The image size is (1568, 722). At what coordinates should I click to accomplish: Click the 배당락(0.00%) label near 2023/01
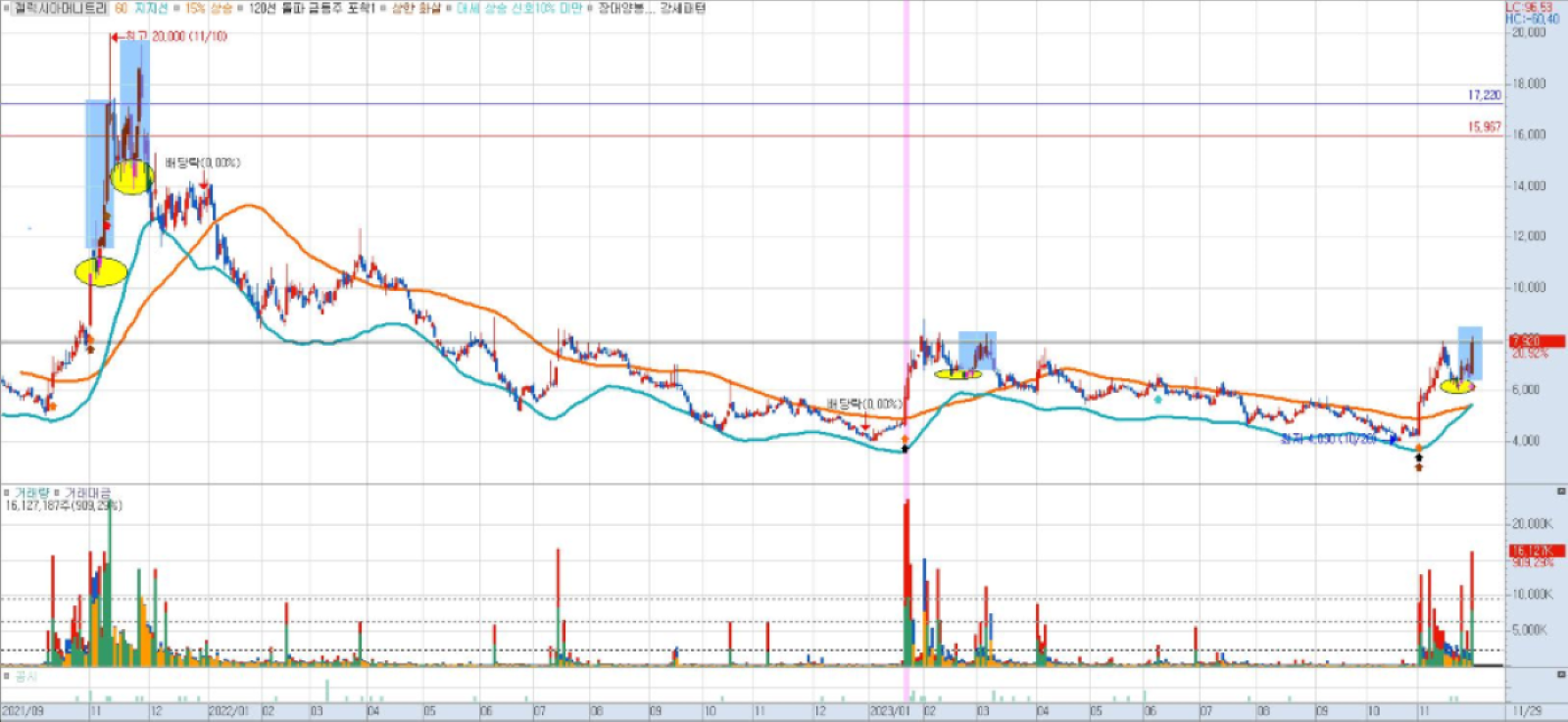863,404
